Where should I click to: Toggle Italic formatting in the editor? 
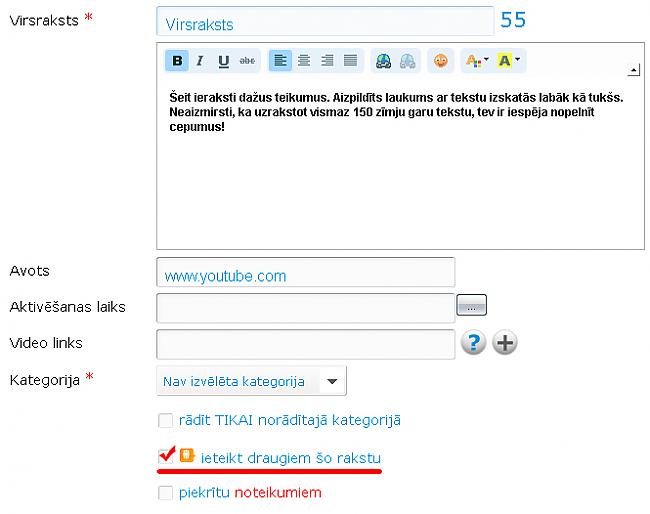tap(200, 61)
